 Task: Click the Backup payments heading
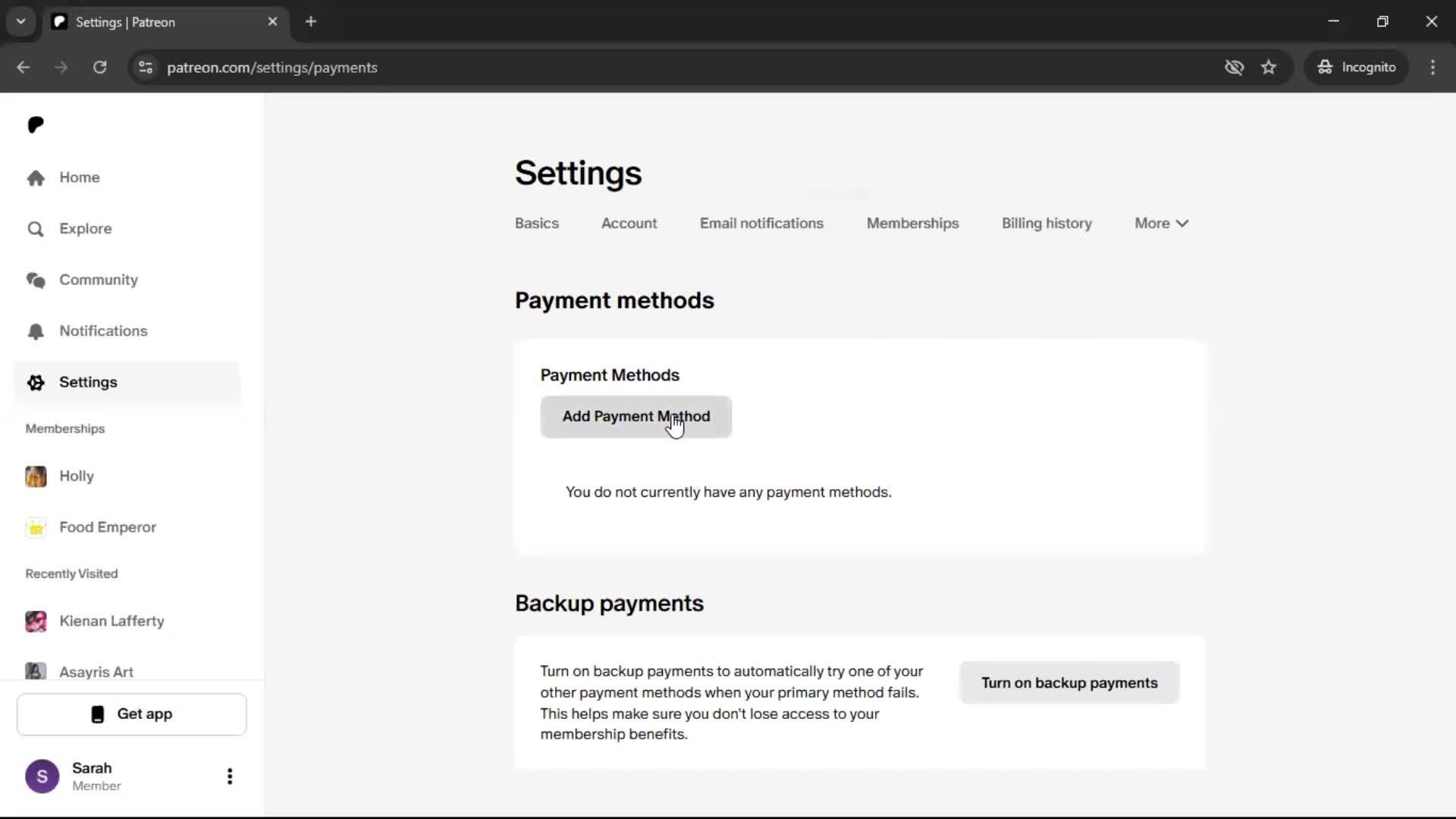click(x=609, y=604)
